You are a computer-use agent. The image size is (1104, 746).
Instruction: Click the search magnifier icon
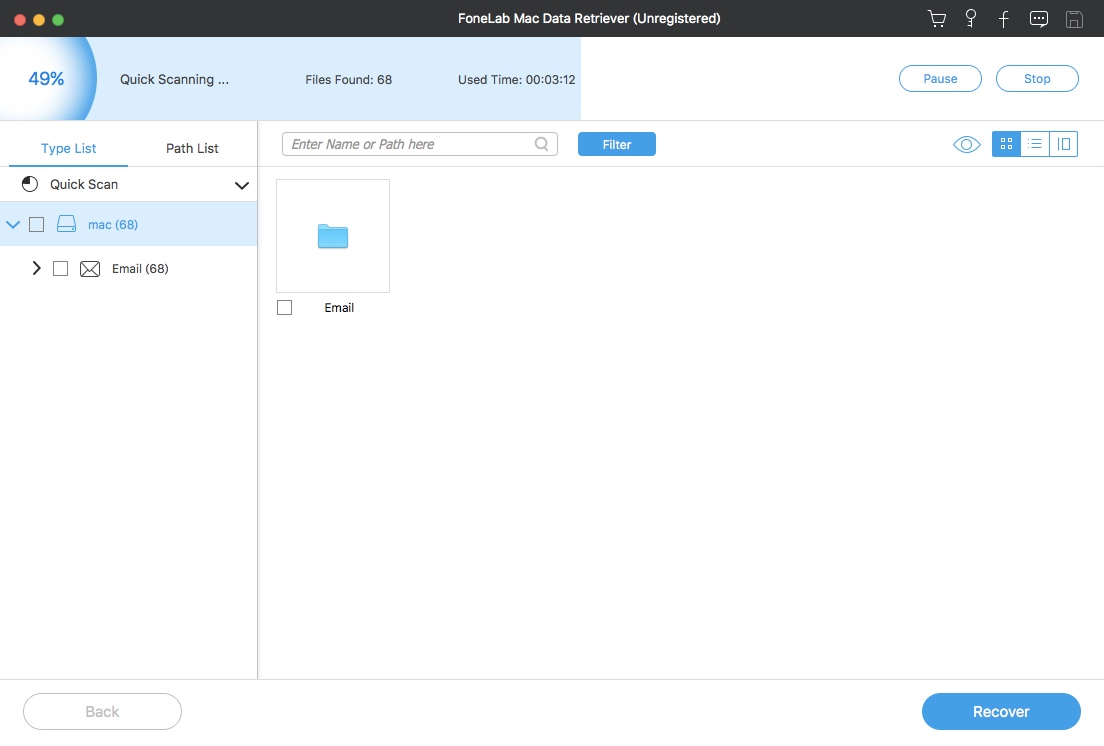(541, 144)
